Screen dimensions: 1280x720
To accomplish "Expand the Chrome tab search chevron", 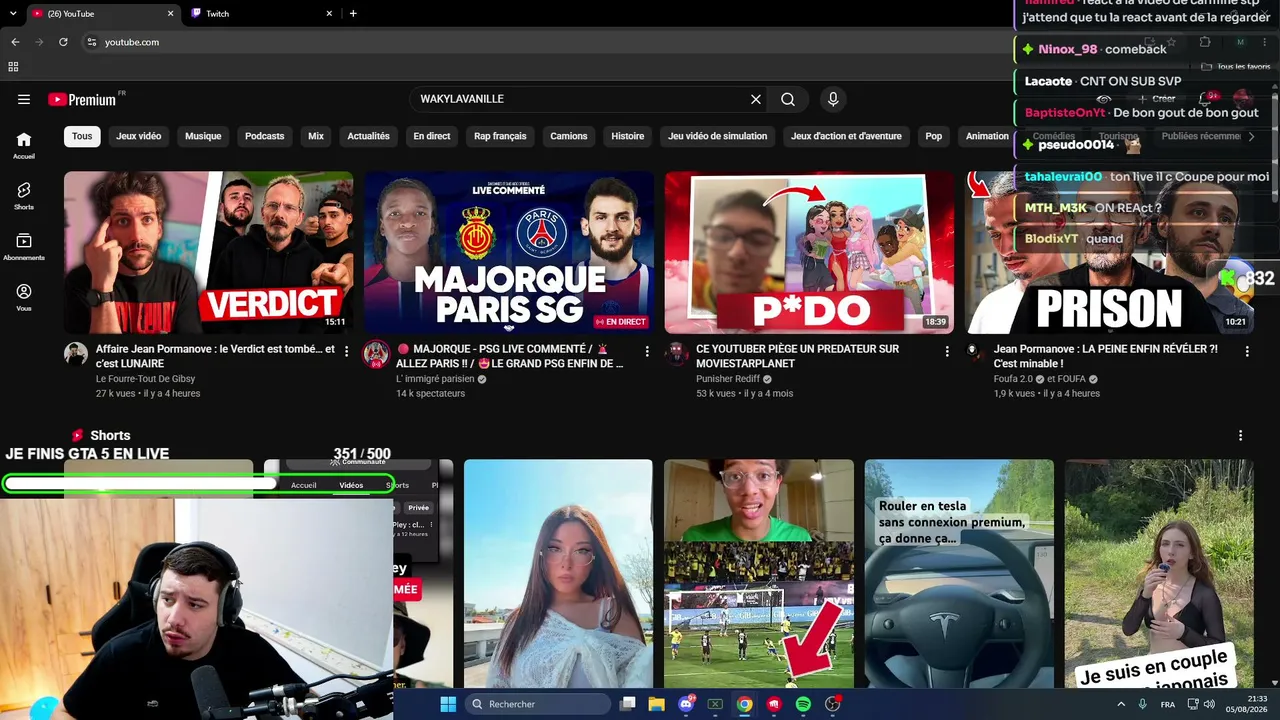I will click(x=15, y=13).
